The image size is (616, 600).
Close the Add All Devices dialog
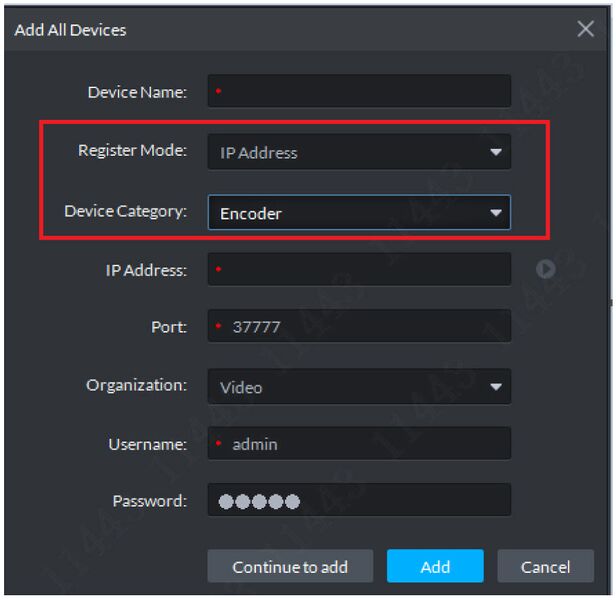tap(586, 29)
